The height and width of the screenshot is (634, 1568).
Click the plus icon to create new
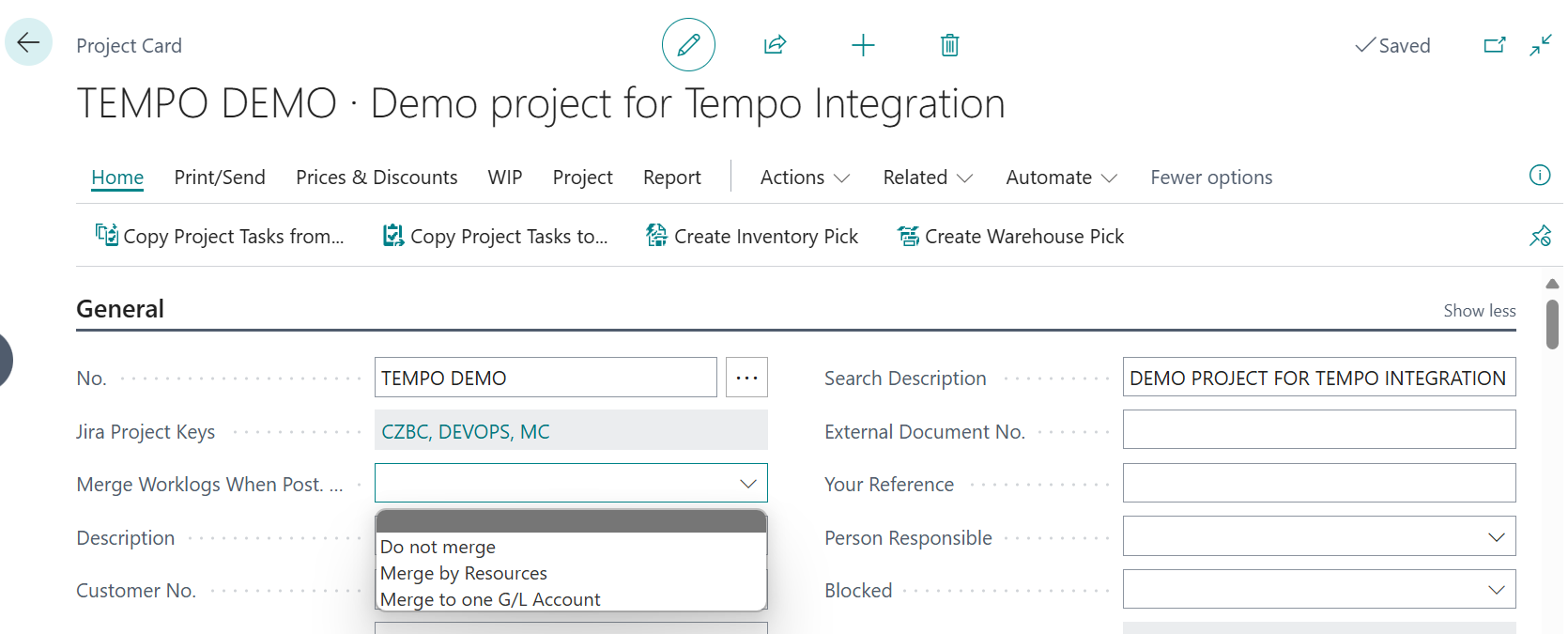click(x=863, y=45)
